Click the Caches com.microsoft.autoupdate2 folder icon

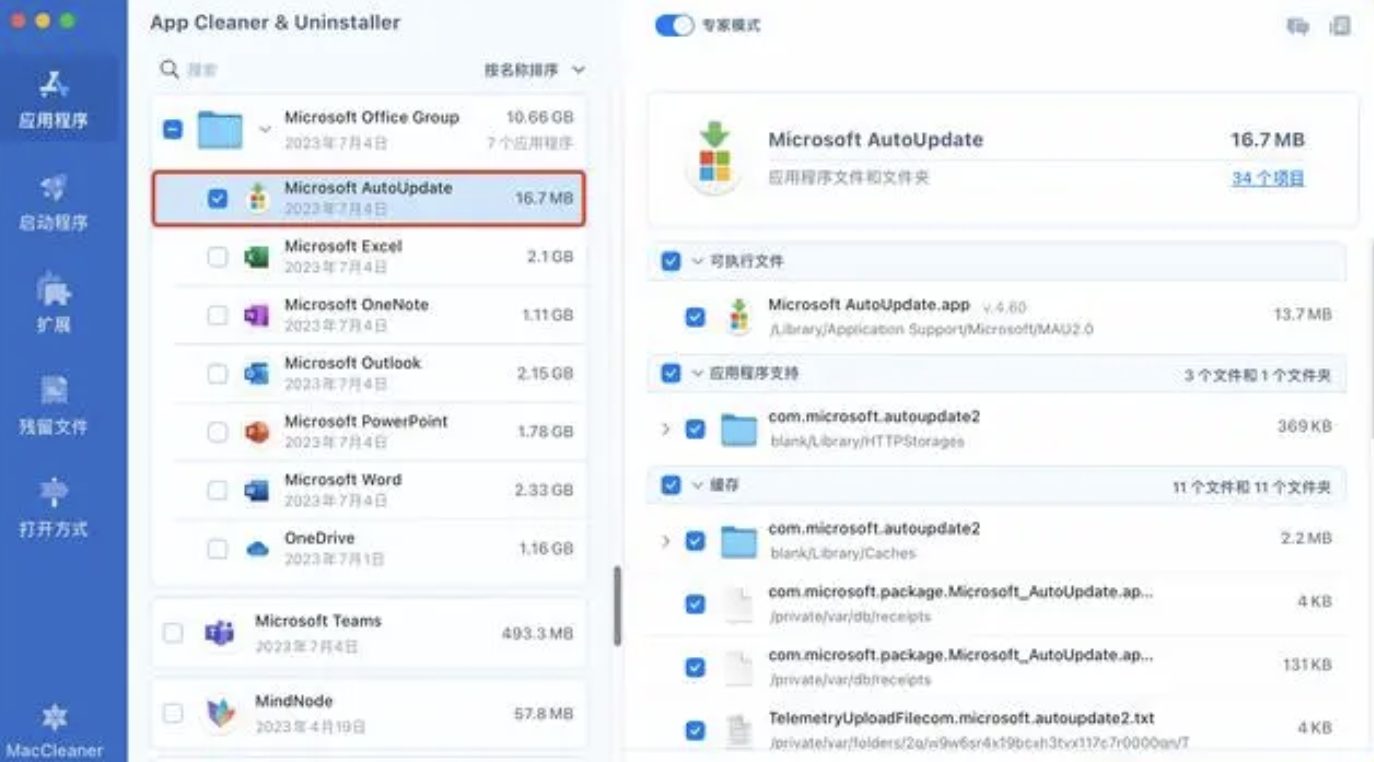coord(739,541)
